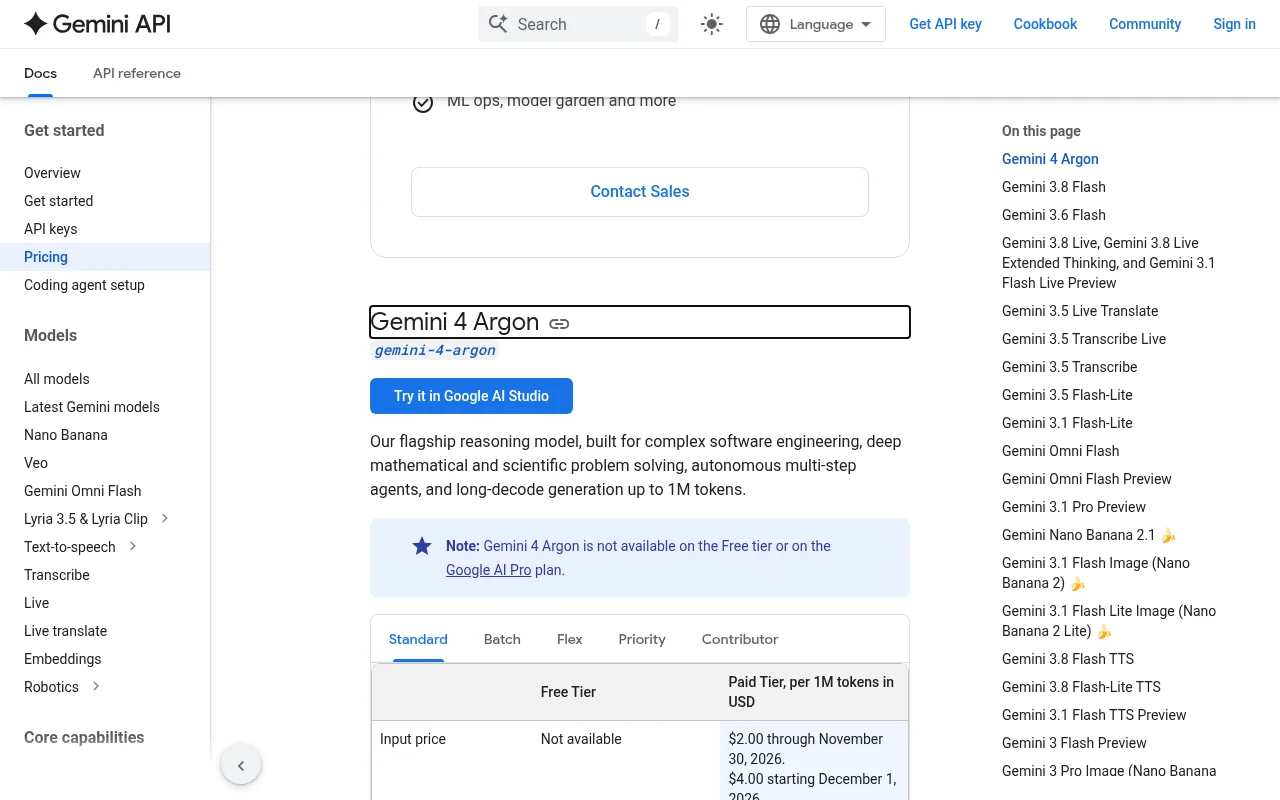This screenshot has width=1280, height=800.
Task: Jump to Gemini 3.8 Flash on this page
Action: coord(1054,187)
